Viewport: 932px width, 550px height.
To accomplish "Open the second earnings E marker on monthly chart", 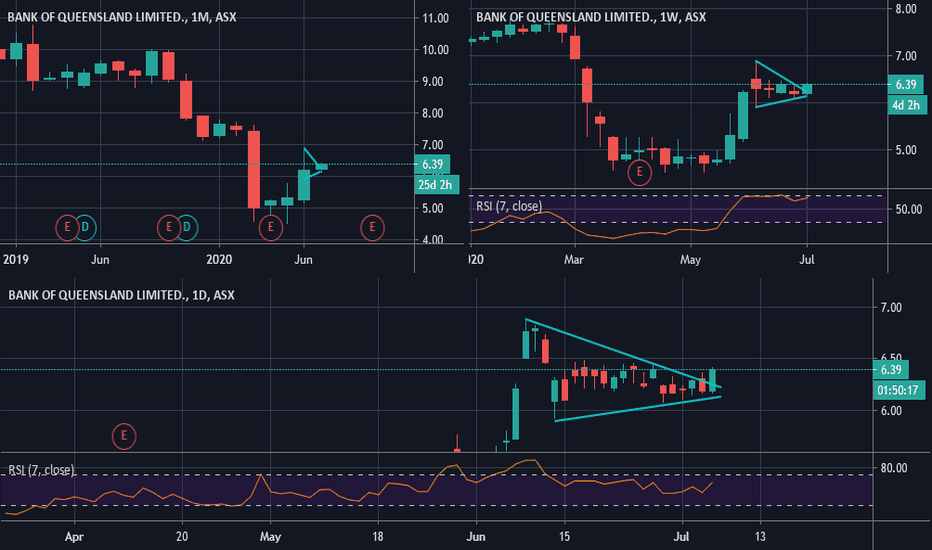I will coord(169,227).
